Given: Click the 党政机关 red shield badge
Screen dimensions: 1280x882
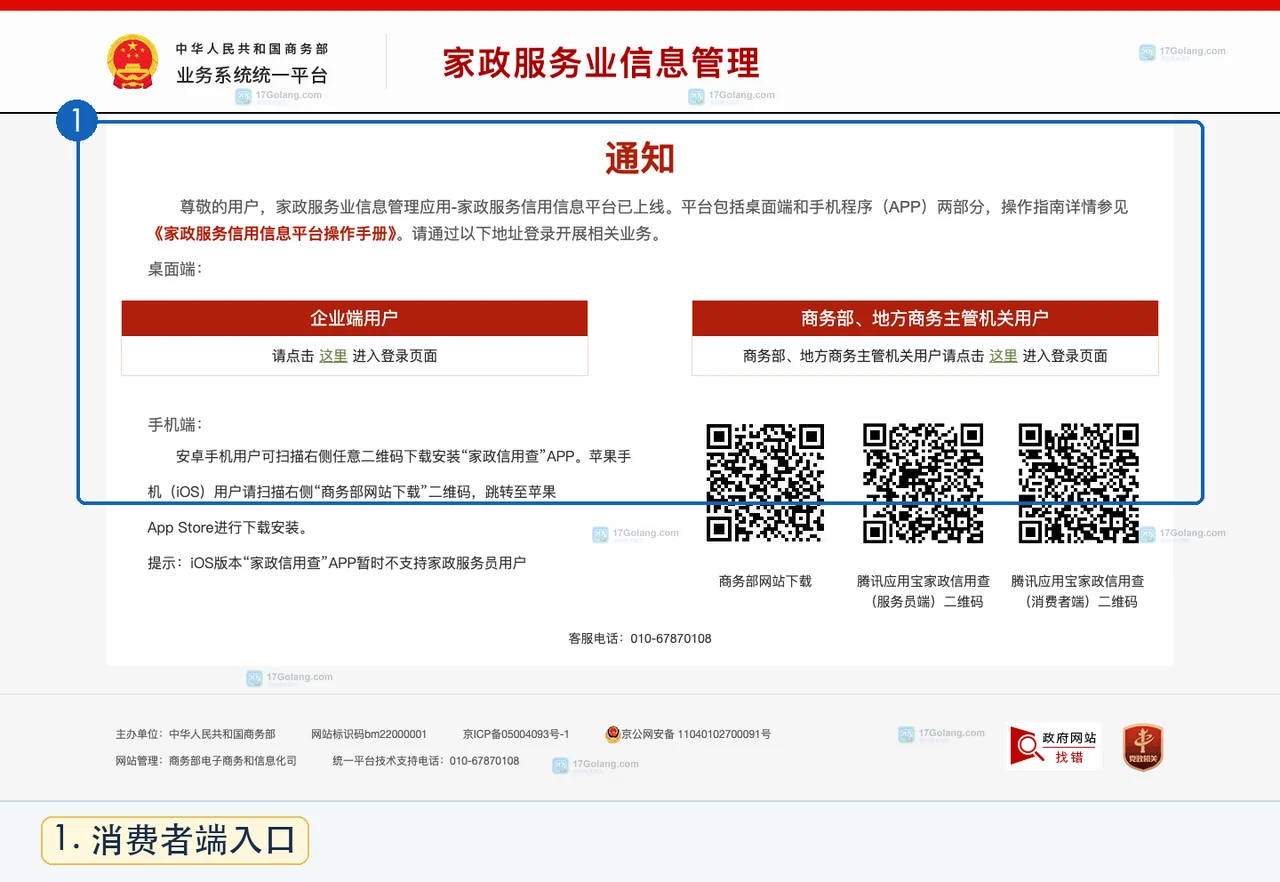Looking at the screenshot, I should pyautogui.click(x=1143, y=747).
